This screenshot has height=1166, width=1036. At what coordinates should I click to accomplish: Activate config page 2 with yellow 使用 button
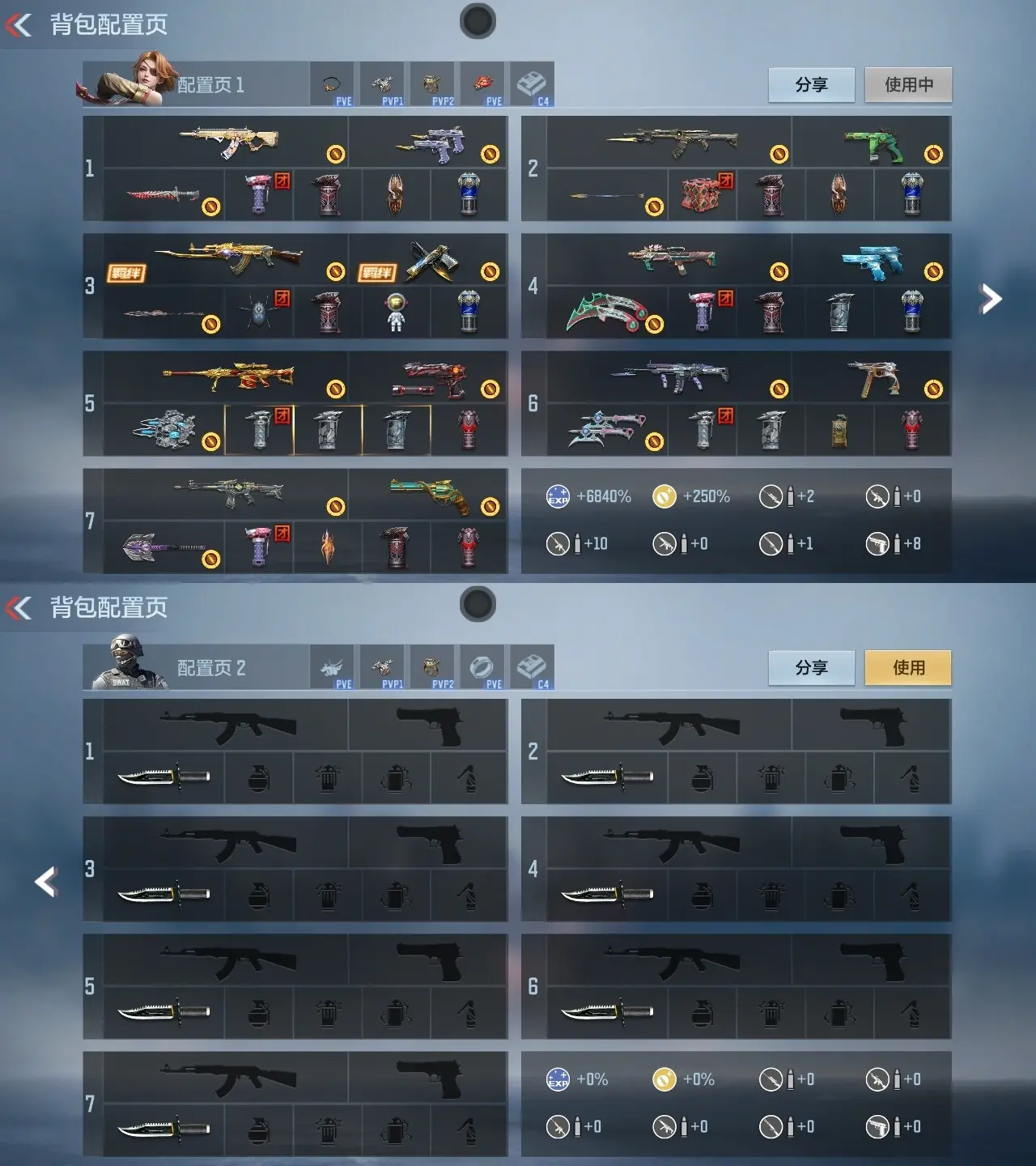click(908, 667)
